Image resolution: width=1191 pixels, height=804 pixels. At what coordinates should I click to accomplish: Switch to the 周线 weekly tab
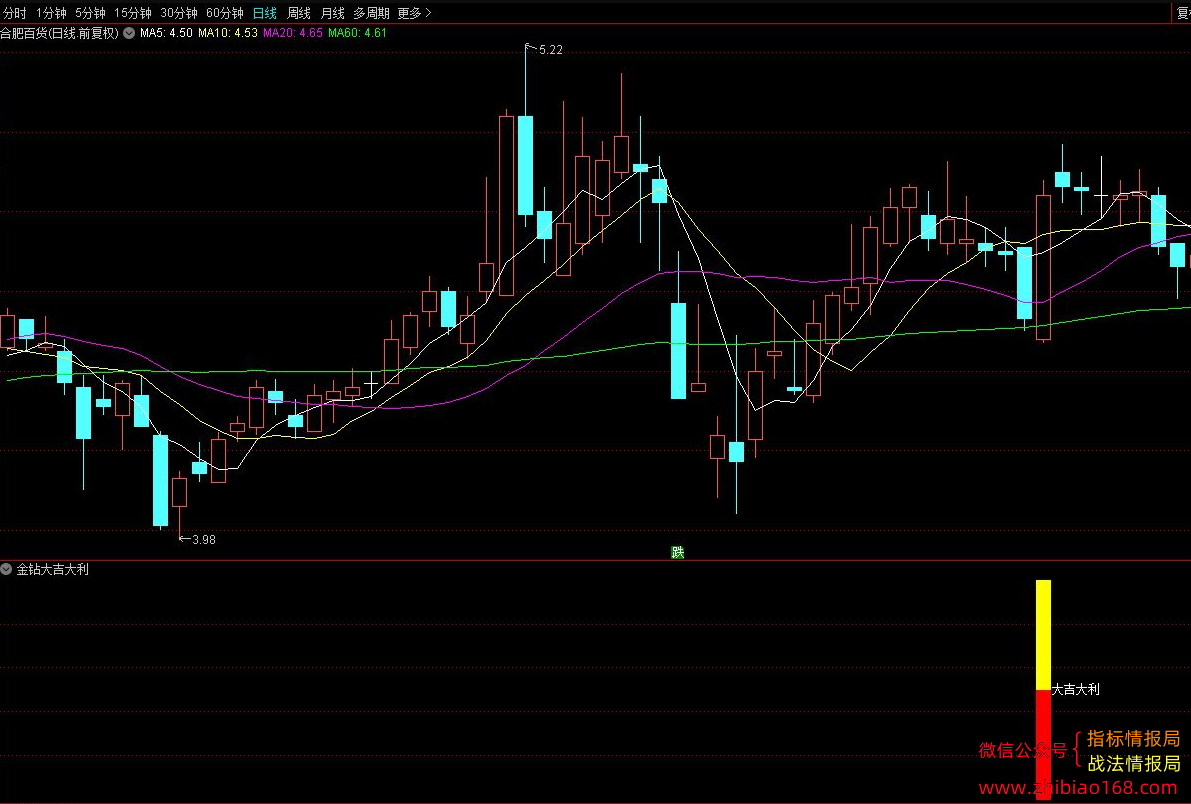(299, 13)
